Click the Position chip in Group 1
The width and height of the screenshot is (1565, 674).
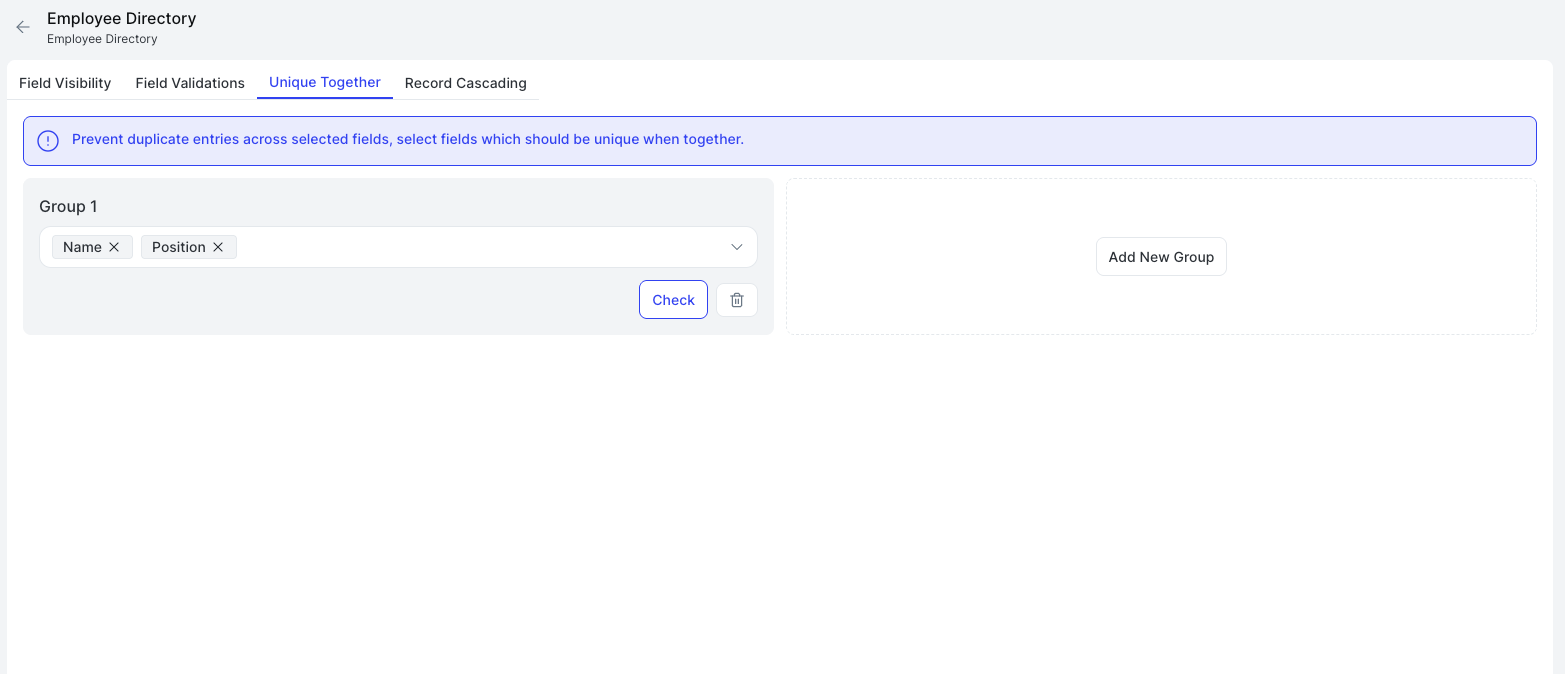180,246
